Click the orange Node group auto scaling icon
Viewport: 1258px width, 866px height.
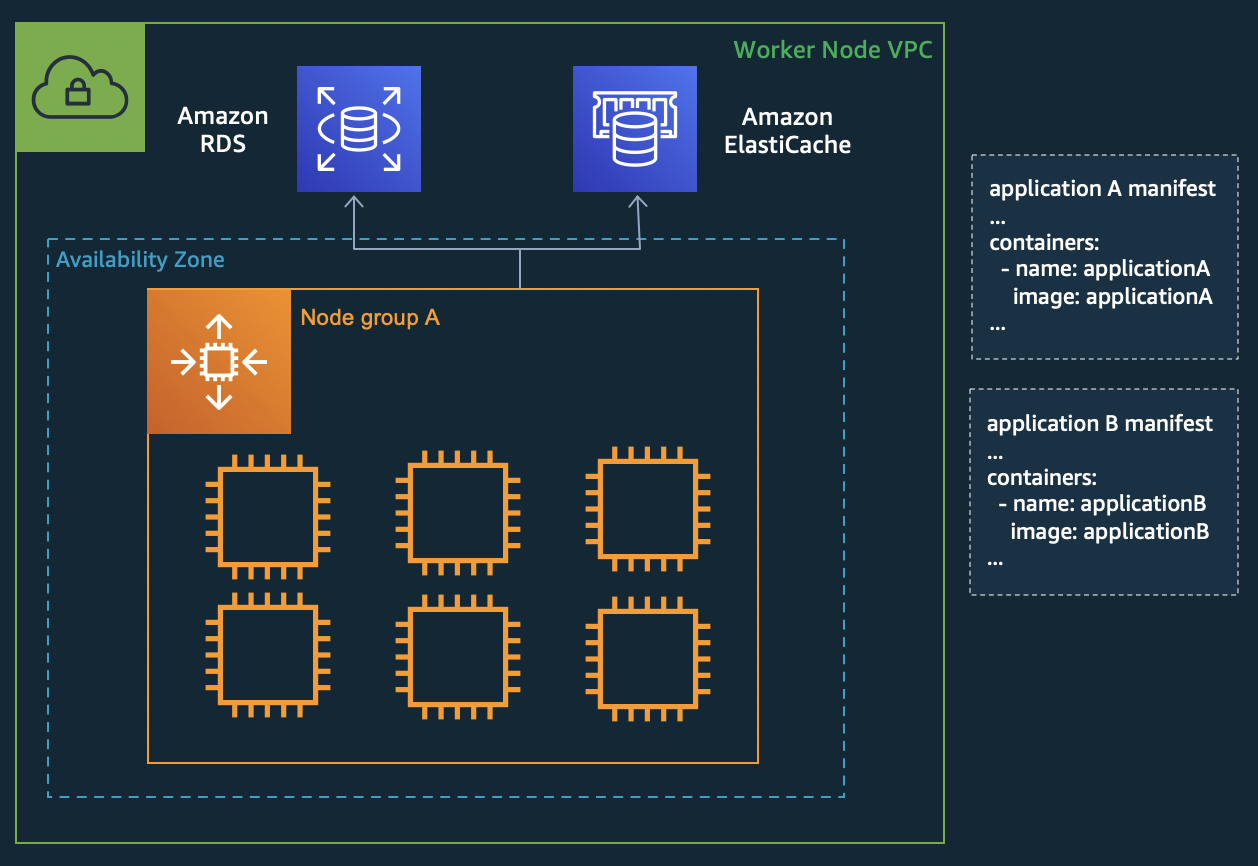pyautogui.click(x=220, y=362)
